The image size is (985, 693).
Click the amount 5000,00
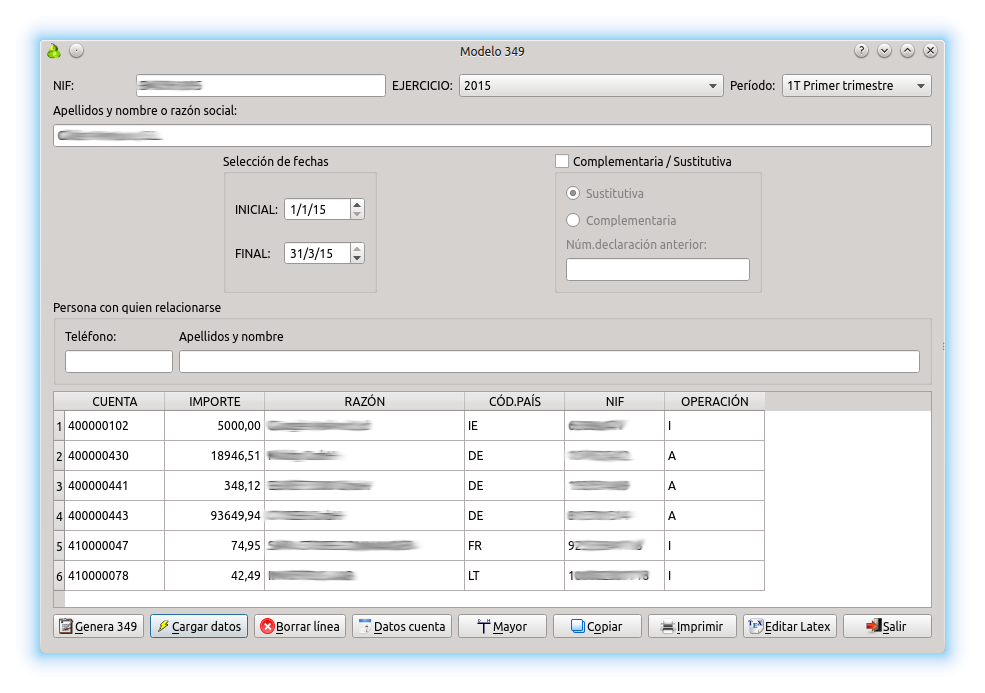click(215, 426)
